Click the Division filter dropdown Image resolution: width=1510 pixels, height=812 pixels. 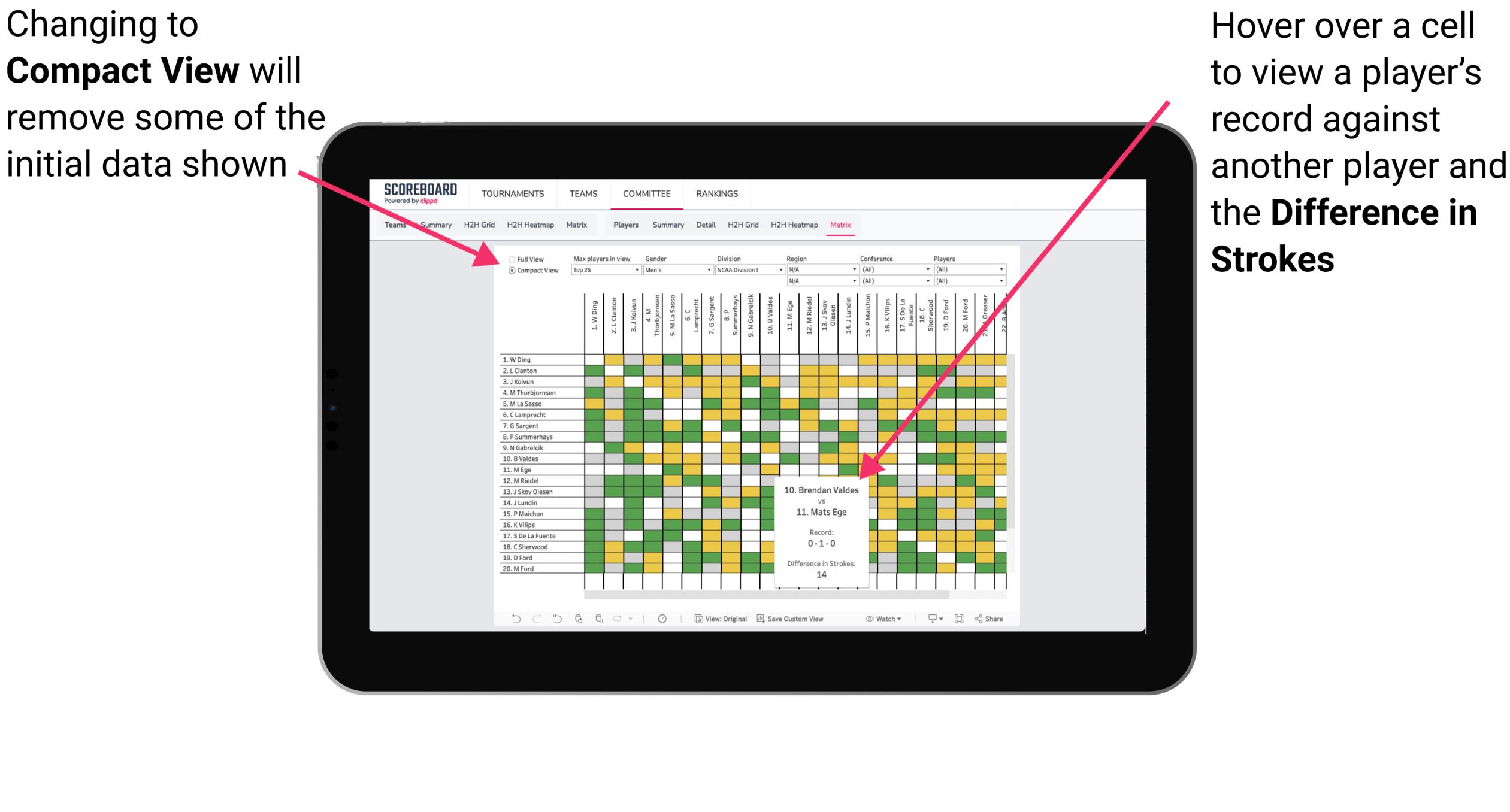click(x=750, y=270)
